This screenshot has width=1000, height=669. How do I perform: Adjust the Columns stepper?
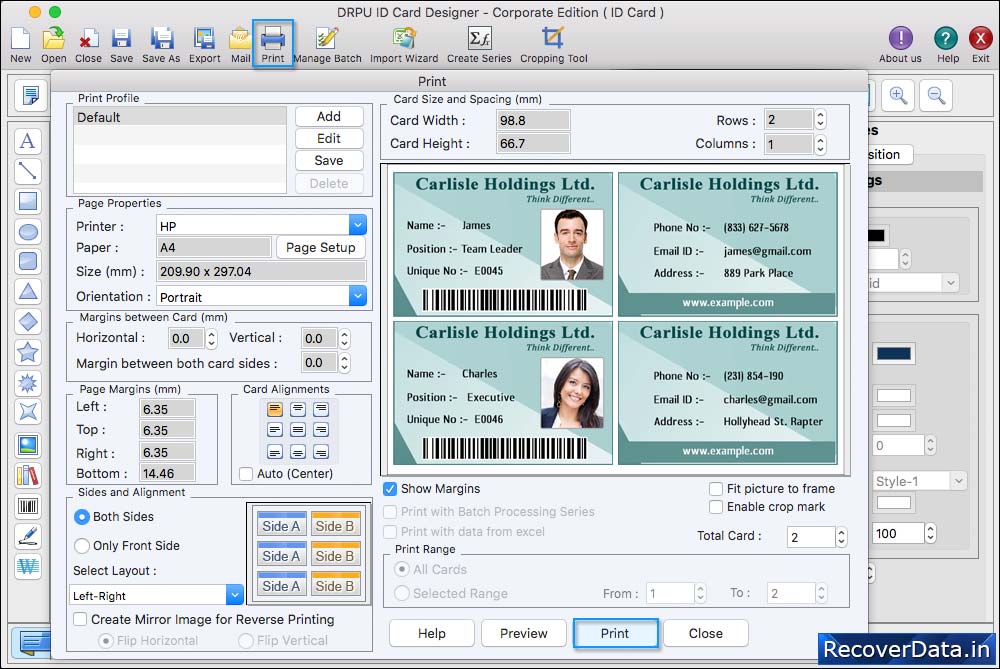pyautogui.click(x=820, y=144)
